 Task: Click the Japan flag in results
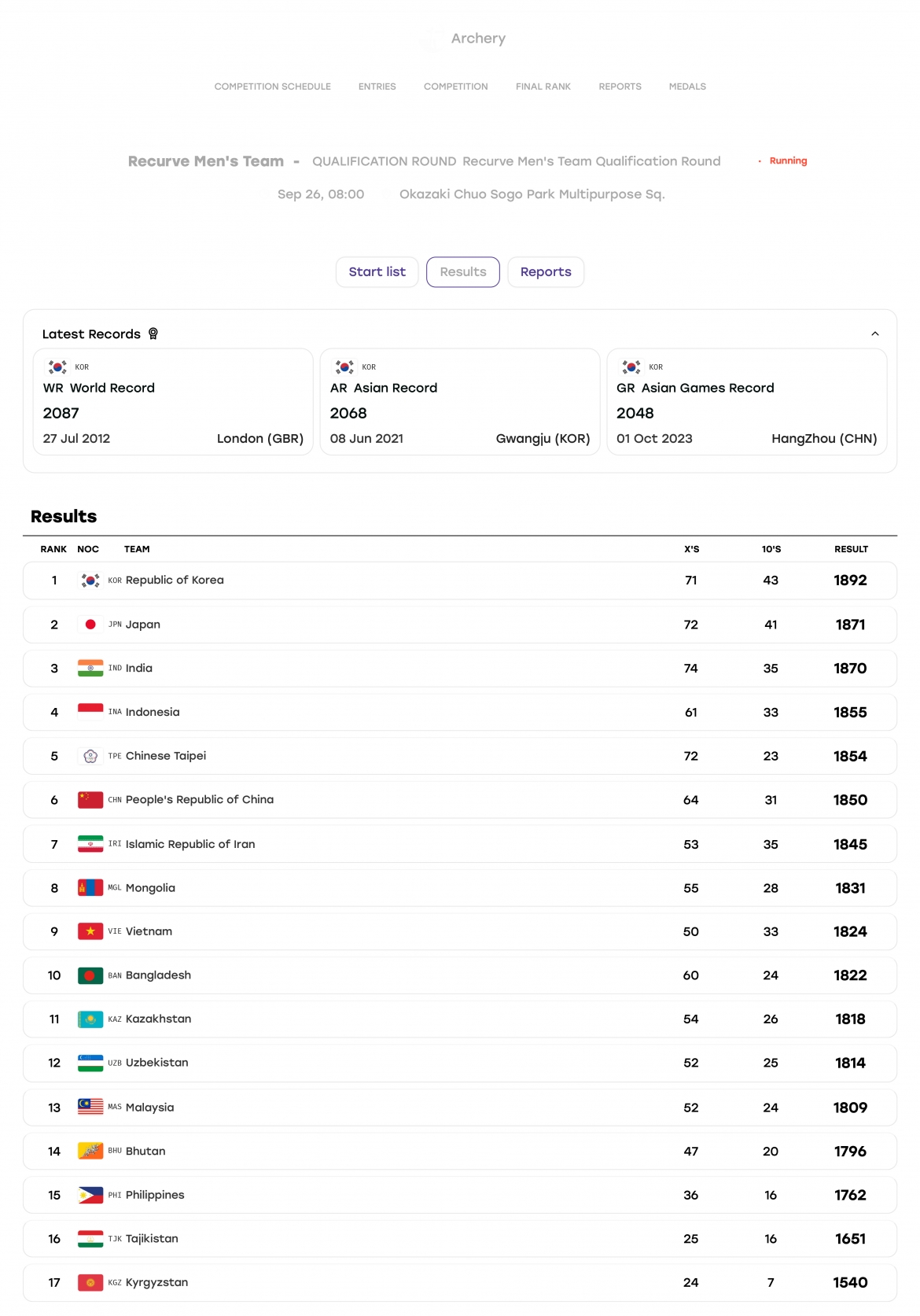coord(90,625)
